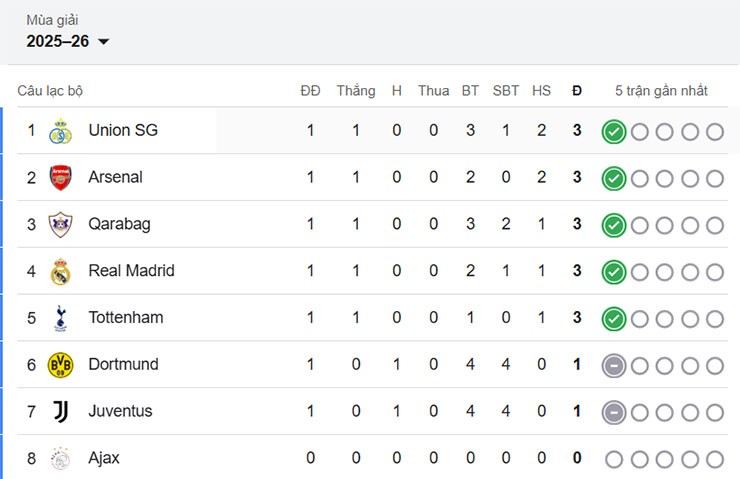Click the Juventus club crest
The image size is (740, 479).
[x=61, y=412]
